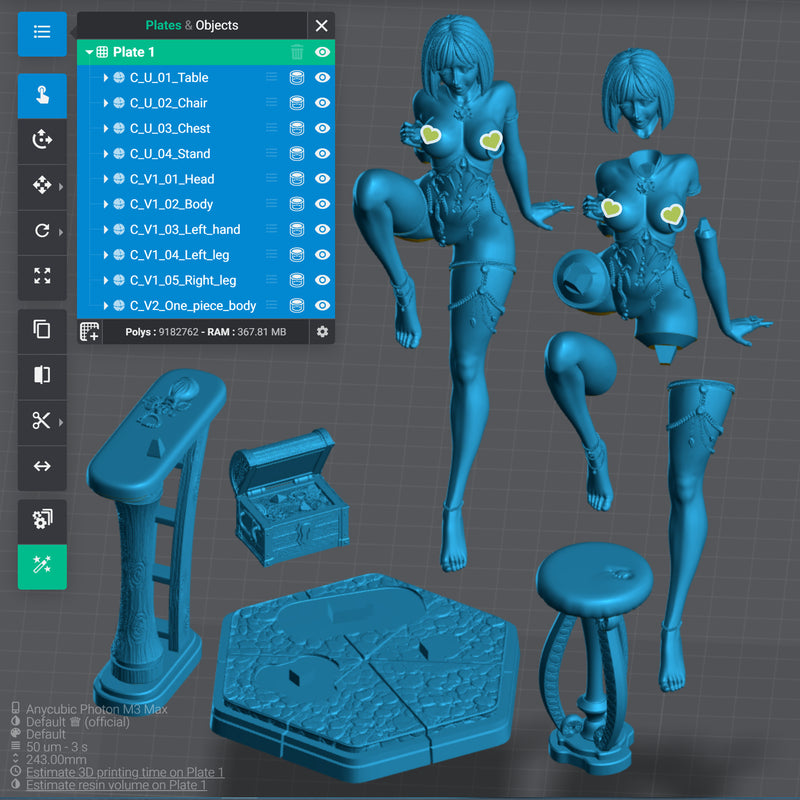800x800 pixels.
Task: Hide the C_U_01_Table object
Action: [322, 78]
